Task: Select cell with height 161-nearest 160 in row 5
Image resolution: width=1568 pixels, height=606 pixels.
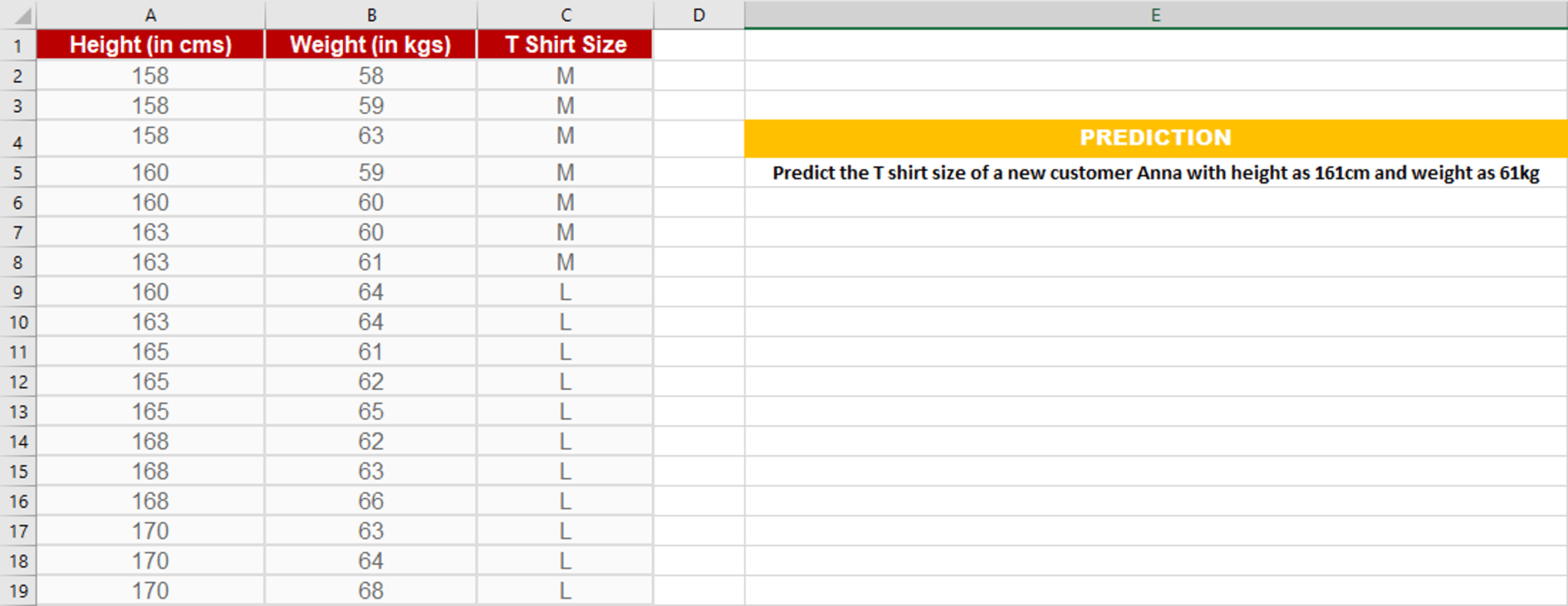Action: tap(151, 172)
